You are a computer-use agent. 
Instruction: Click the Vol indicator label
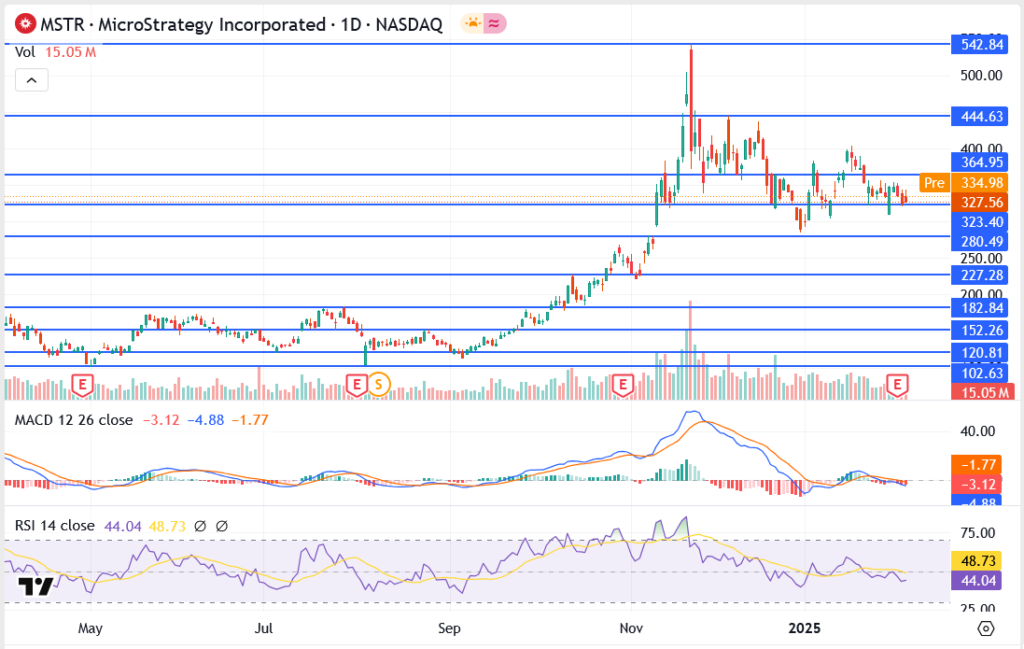(26, 53)
